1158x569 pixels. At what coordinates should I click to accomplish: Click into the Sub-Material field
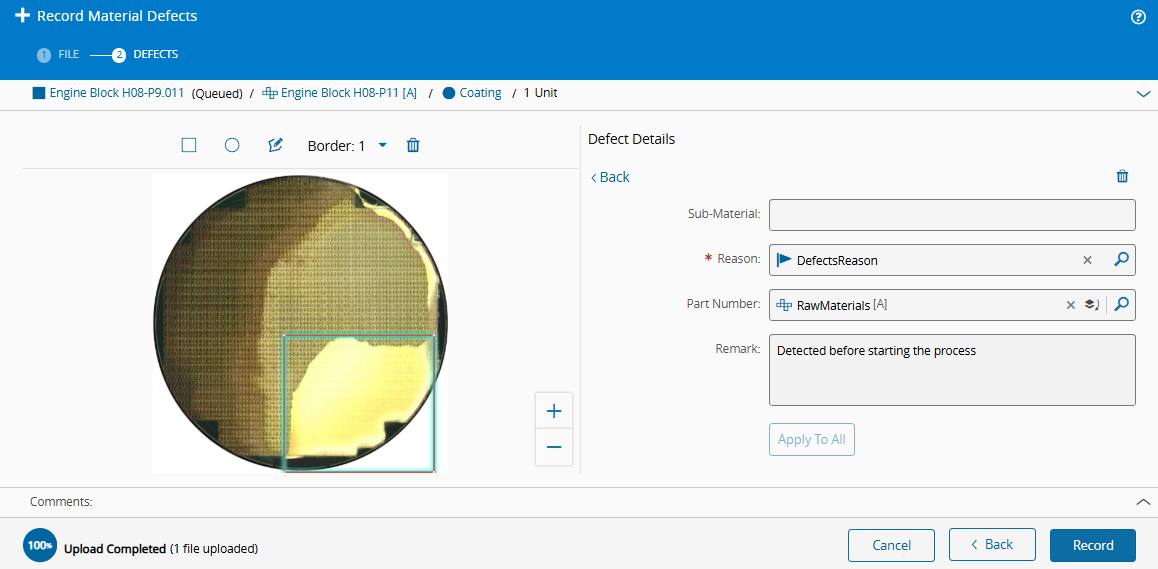[x=952, y=215]
